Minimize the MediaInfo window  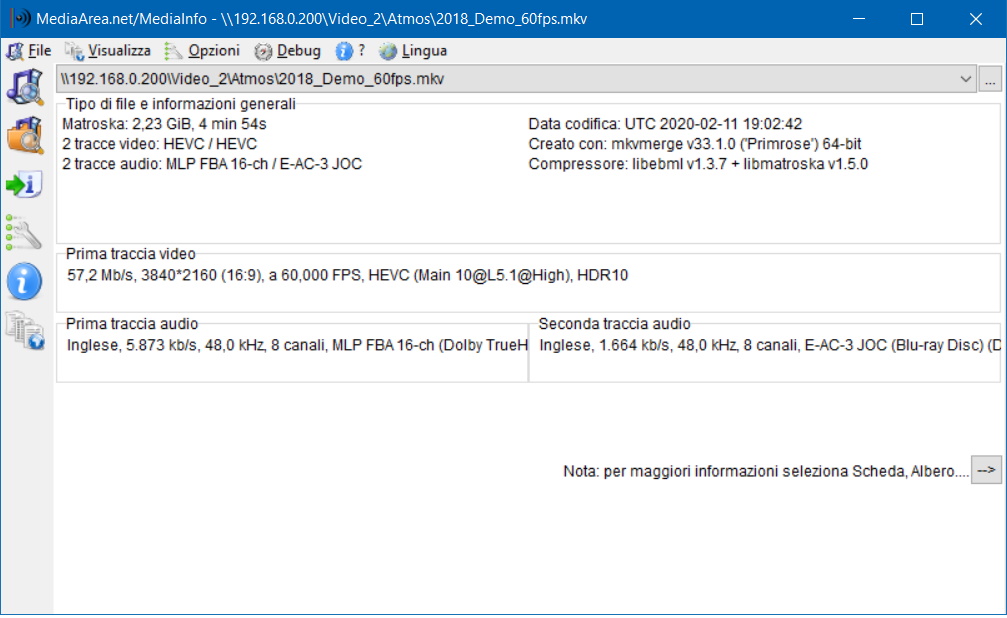tap(859, 19)
